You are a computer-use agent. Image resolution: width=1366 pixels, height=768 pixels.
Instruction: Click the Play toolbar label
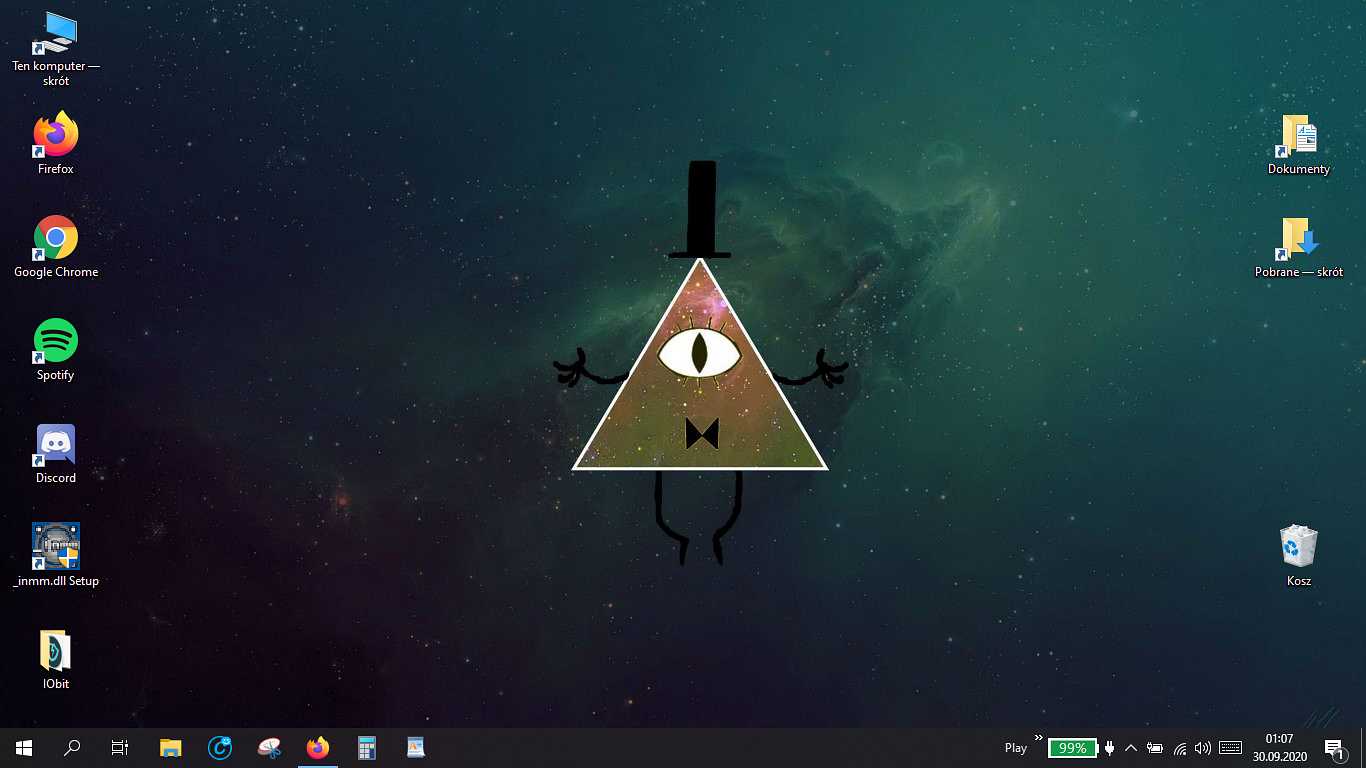1016,748
